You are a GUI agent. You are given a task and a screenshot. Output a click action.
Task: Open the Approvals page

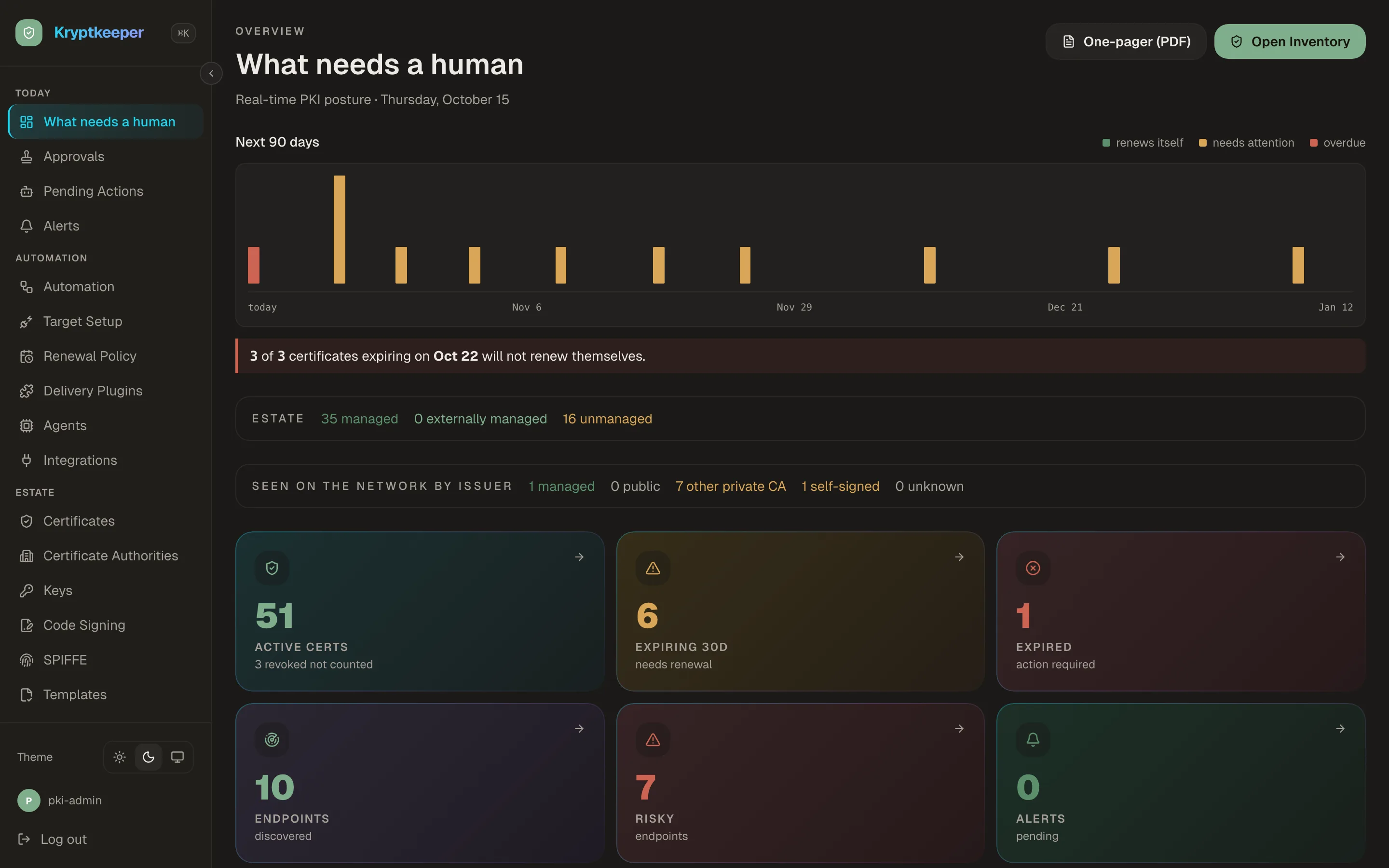click(x=106, y=157)
